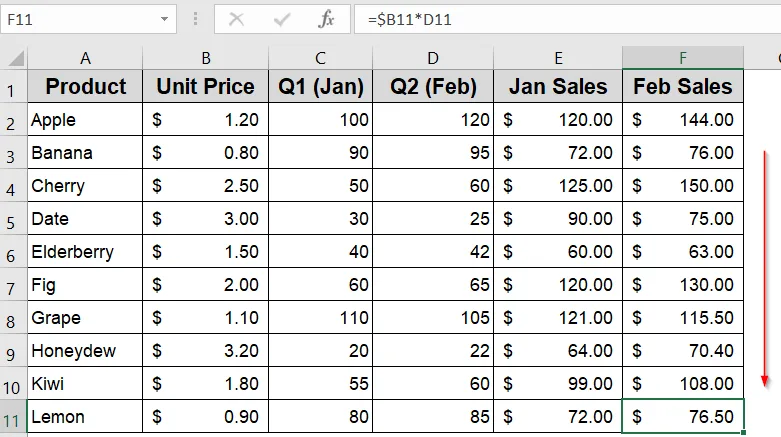This screenshot has height=437, width=781.
Task: Click Grape's Jan Sales 121.00
Action: click(x=558, y=317)
